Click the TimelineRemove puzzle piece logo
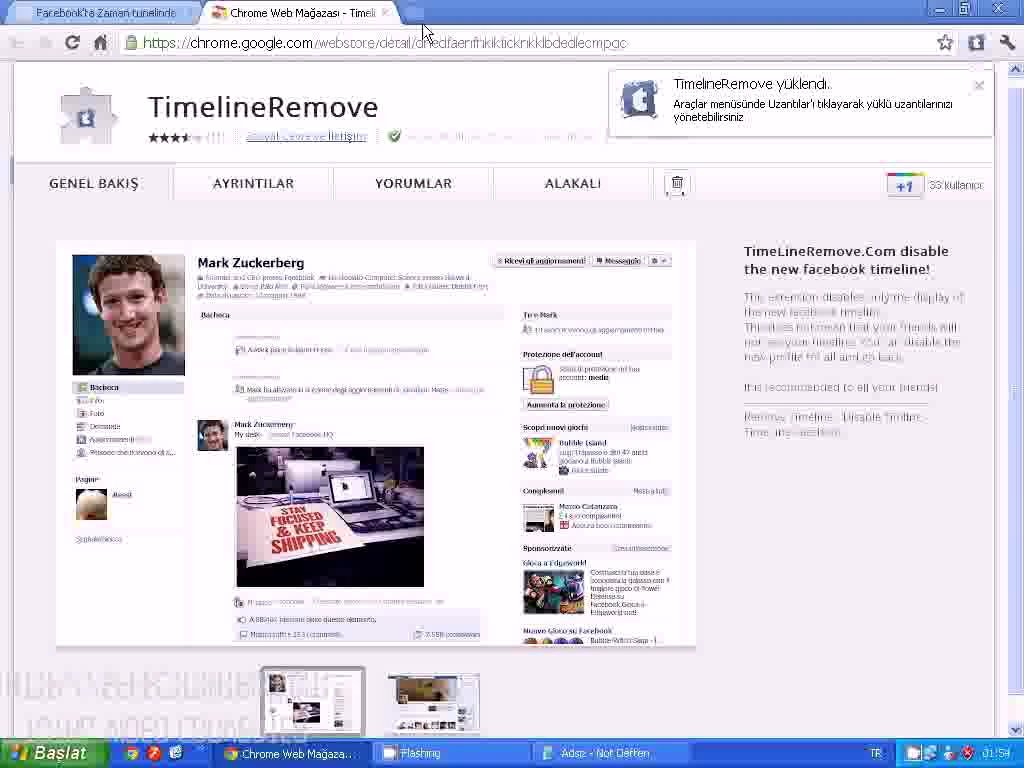This screenshot has width=1024, height=768. pyautogui.click(x=87, y=115)
